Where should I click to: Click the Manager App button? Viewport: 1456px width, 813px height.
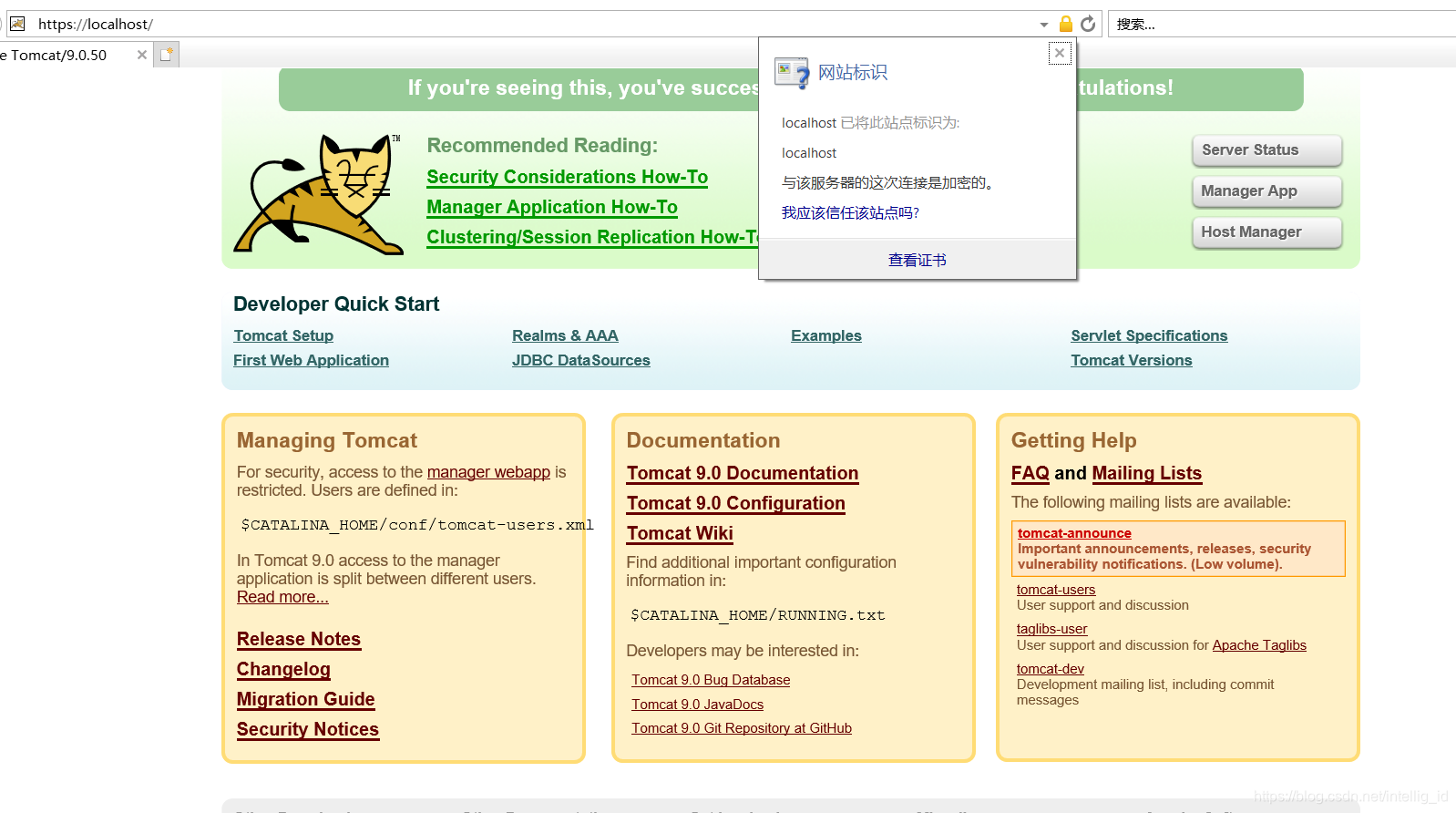pos(1266,191)
